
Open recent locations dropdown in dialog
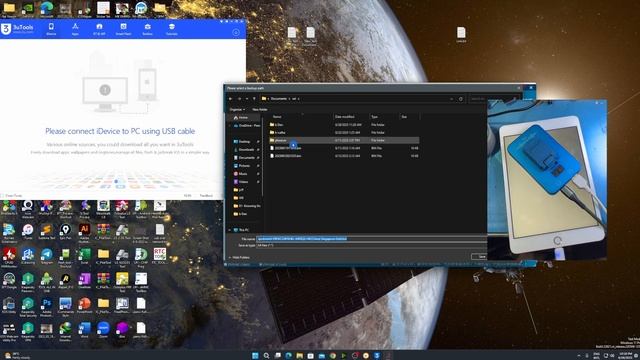pyautogui.click(x=247, y=99)
